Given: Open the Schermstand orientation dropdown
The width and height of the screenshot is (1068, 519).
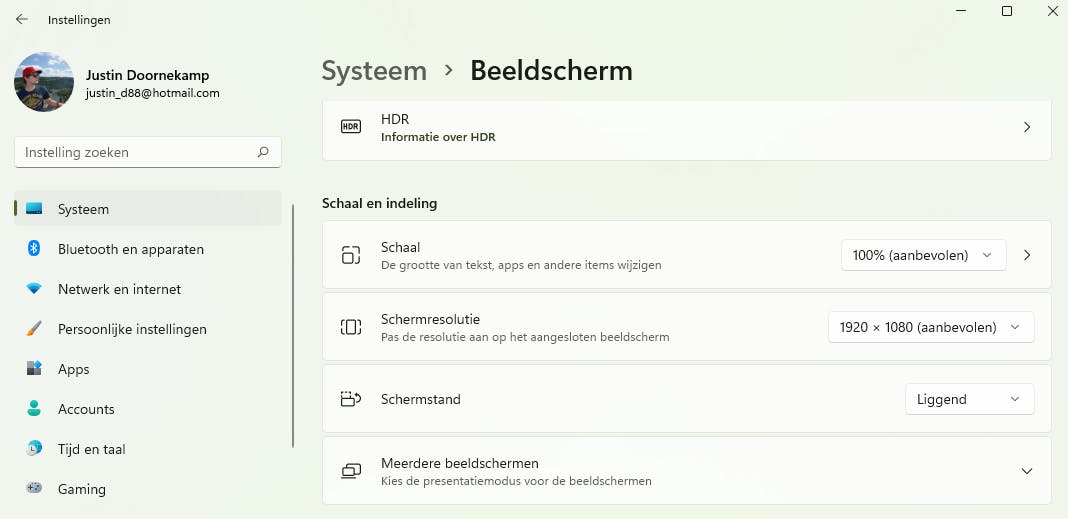Looking at the screenshot, I should point(968,399).
